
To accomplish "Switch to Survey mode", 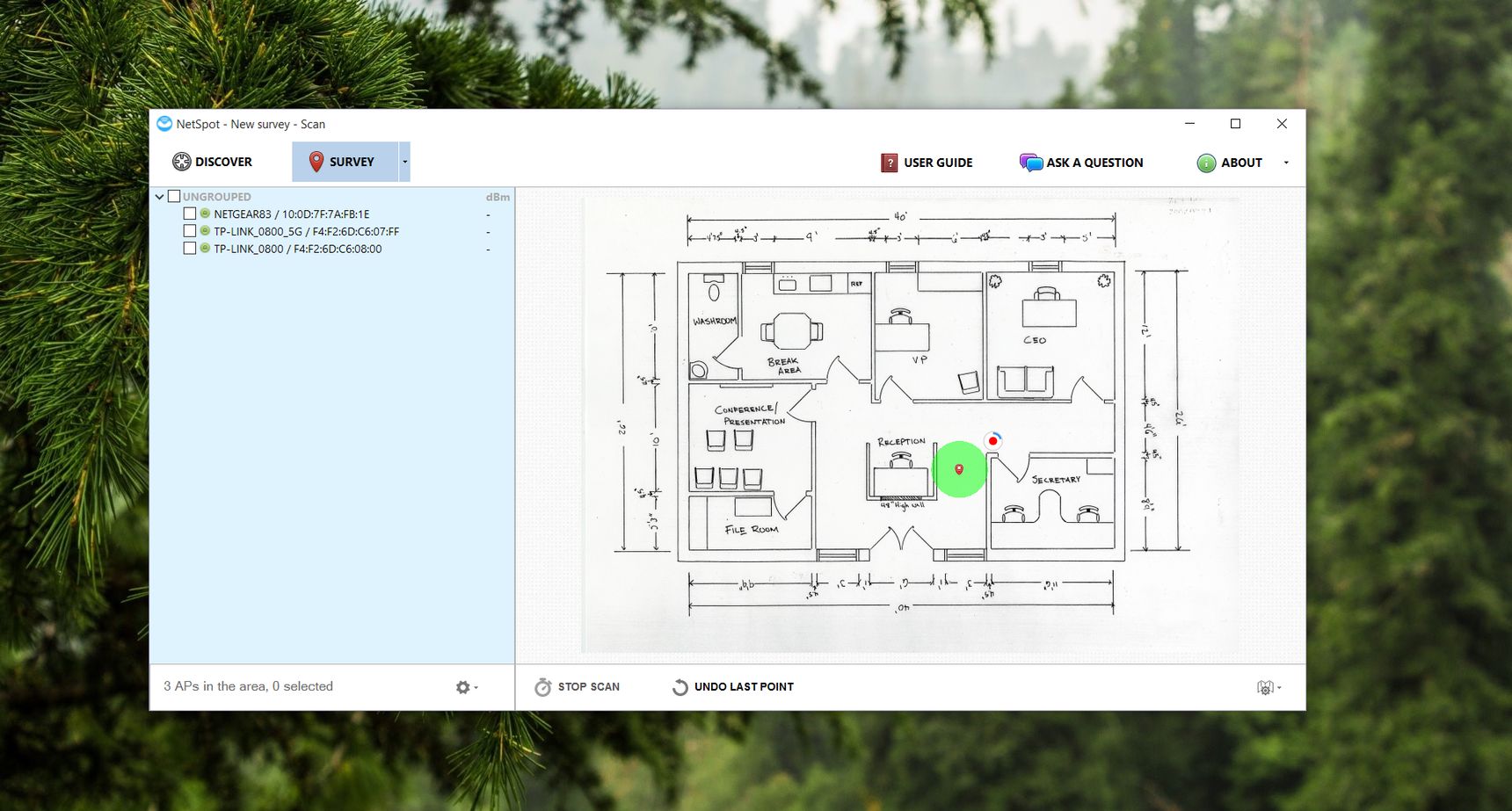I will click(345, 162).
